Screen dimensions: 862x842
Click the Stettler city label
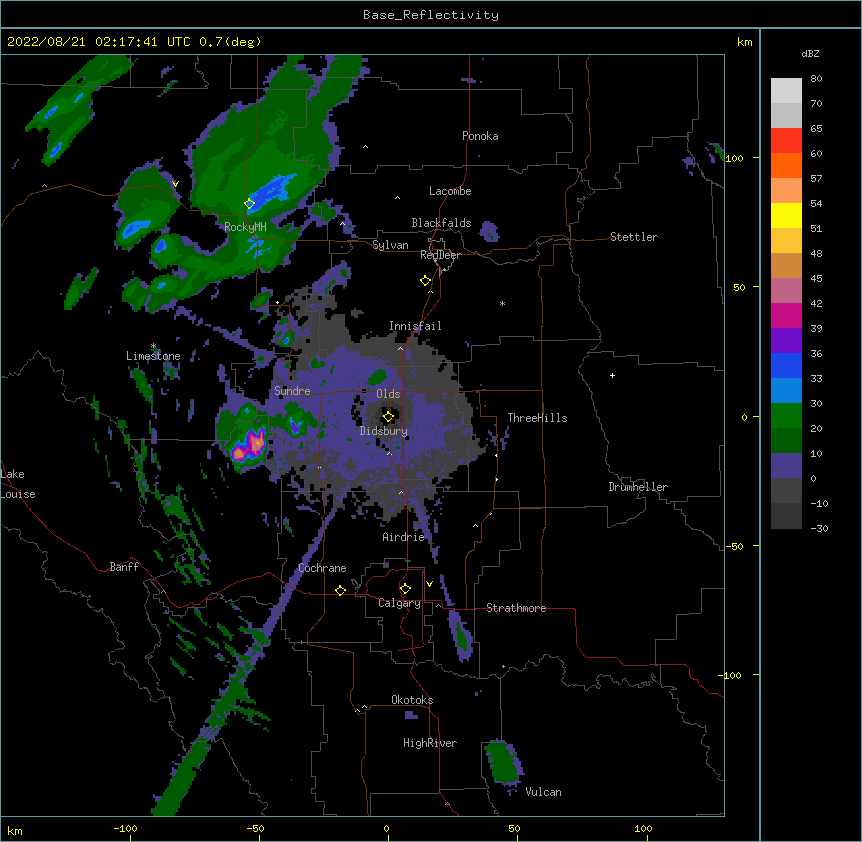(634, 237)
